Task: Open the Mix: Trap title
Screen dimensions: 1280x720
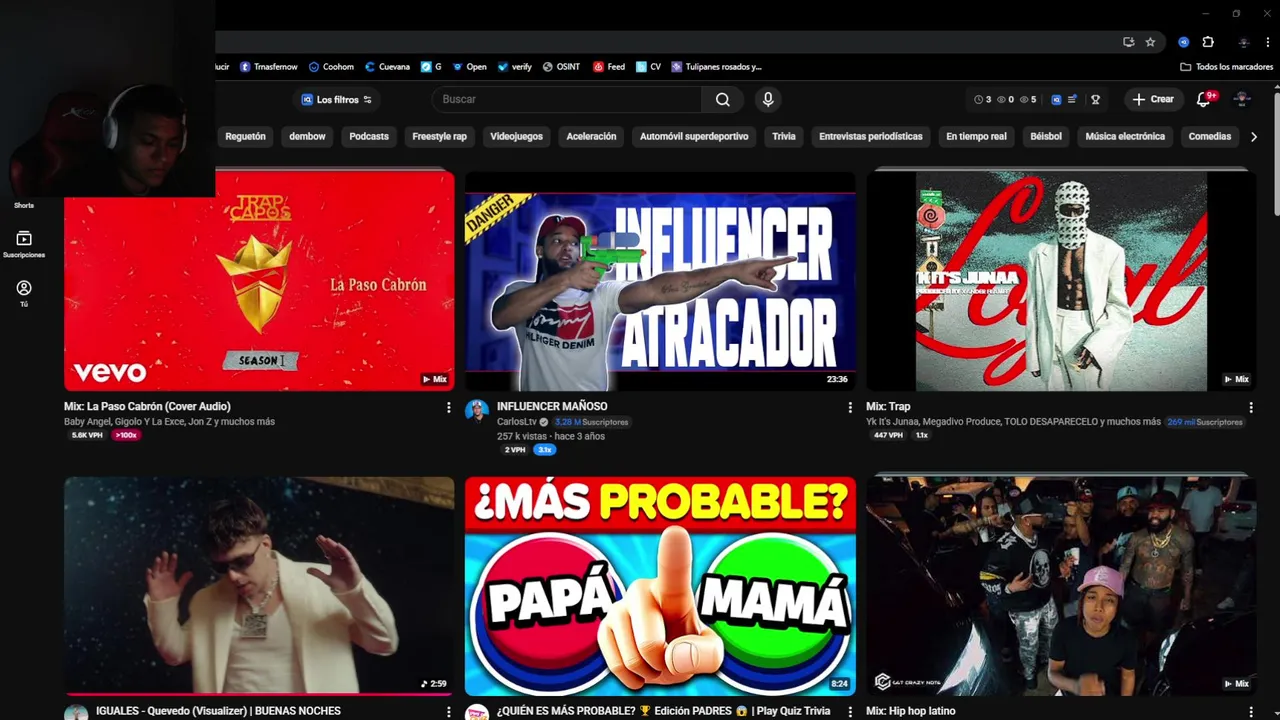Action: click(x=888, y=406)
